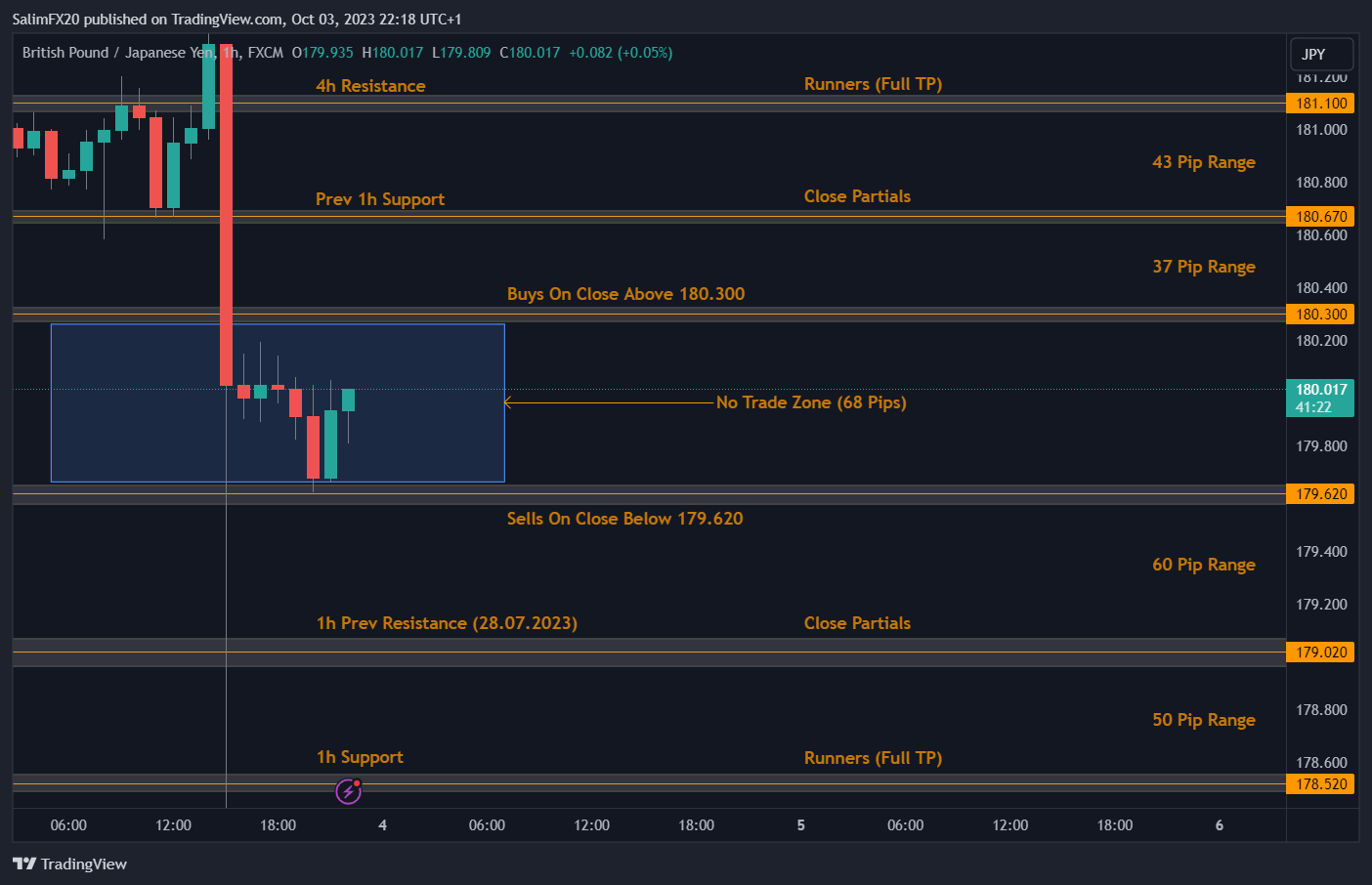Click the "4h Resistance" text label
1372x885 pixels.
pos(370,86)
